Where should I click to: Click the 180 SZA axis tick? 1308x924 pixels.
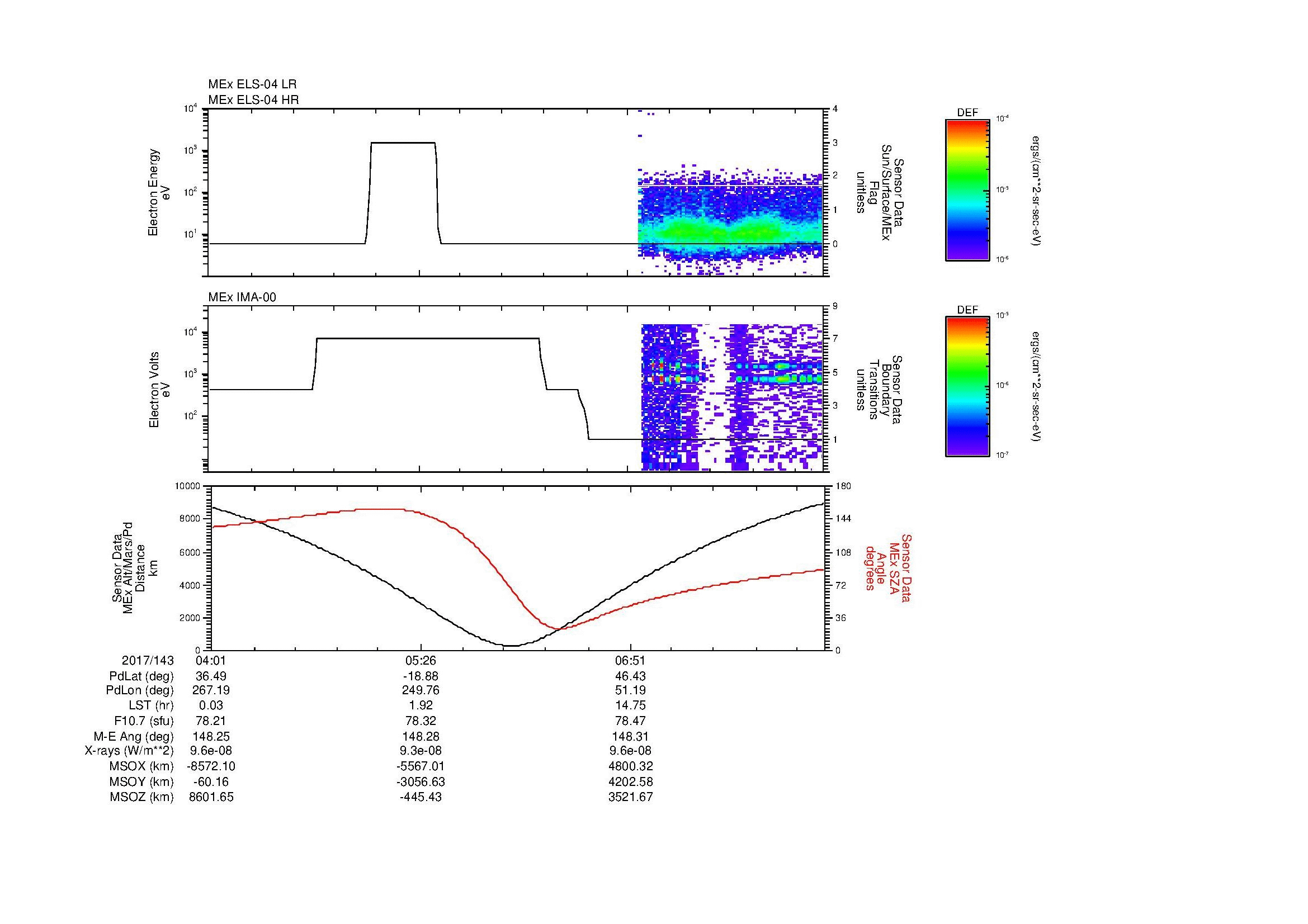843,486
